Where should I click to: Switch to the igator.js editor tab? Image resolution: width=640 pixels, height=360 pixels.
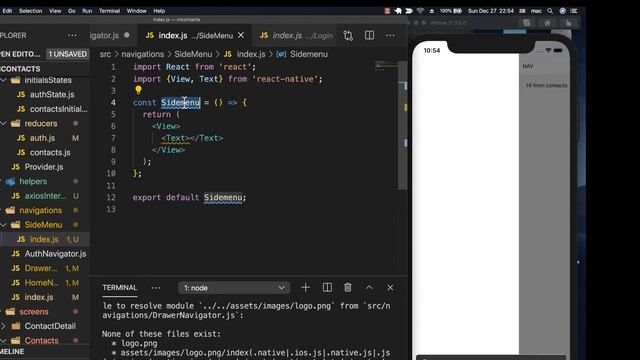pos(104,36)
